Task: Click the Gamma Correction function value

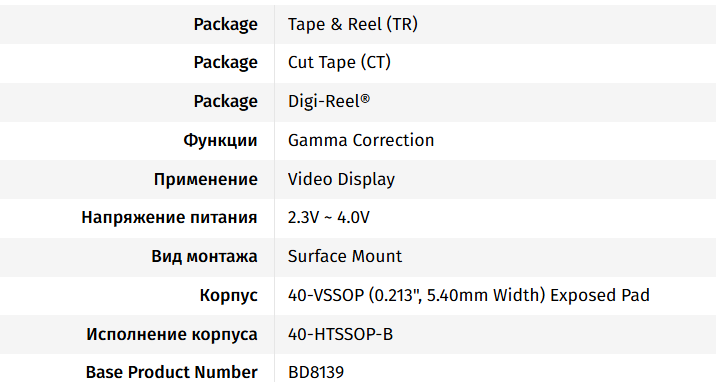Action: [x=361, y=140]
